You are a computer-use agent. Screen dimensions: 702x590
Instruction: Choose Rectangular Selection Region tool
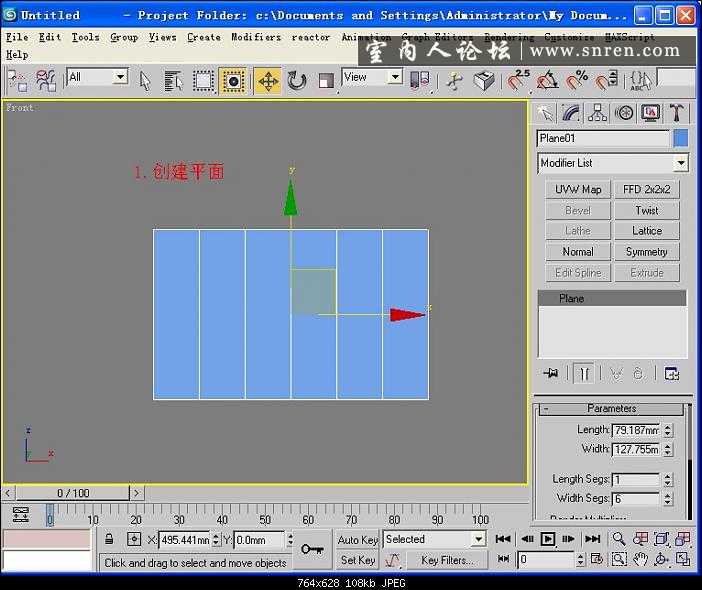pos(203,81)
